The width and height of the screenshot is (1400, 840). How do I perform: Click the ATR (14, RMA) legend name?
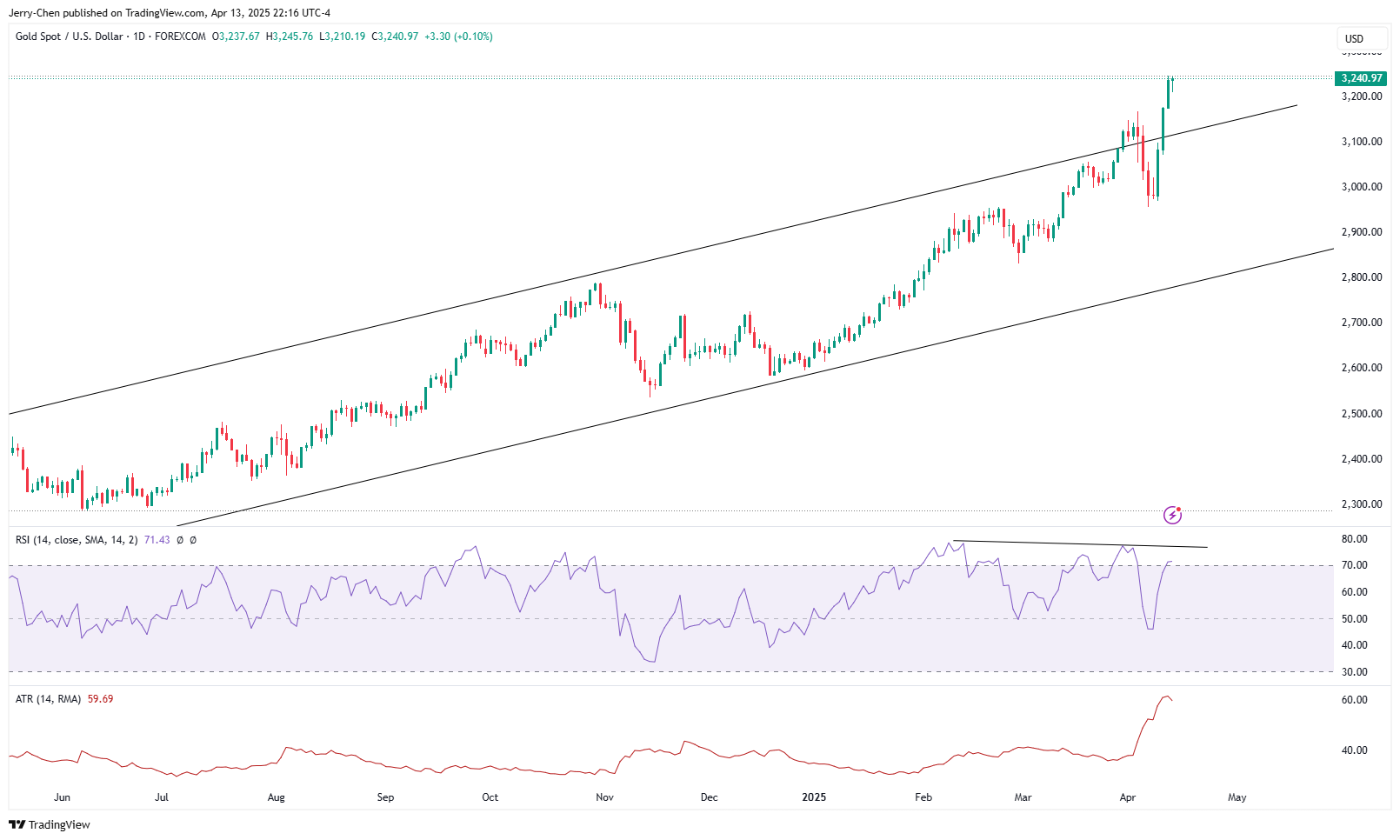48,699
